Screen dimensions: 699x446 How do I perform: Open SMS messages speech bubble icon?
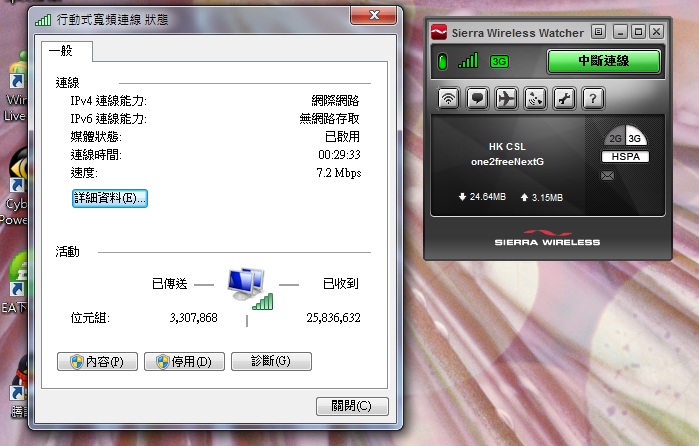pyautogui.click(x=477, y=98)
